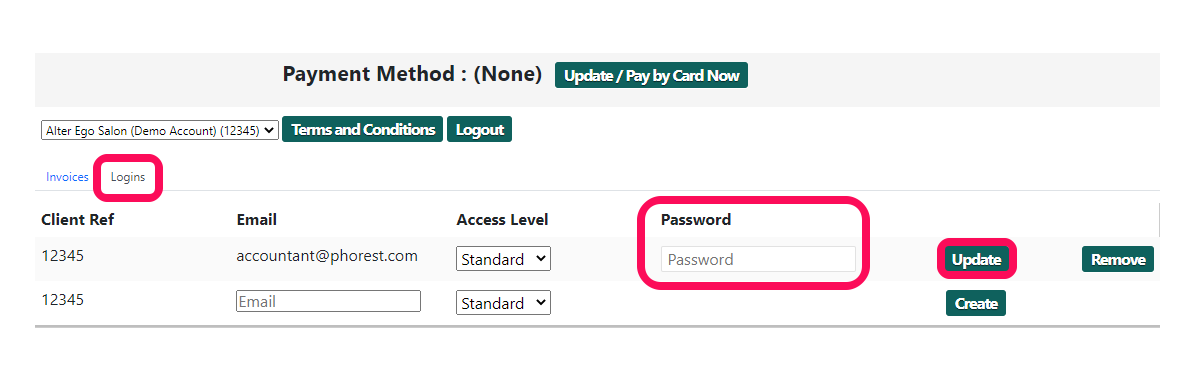Expand Access Level dropdown for accountant@phorest.com
Viewport: 1194px width, 378px height.
(x=503, y=259)
